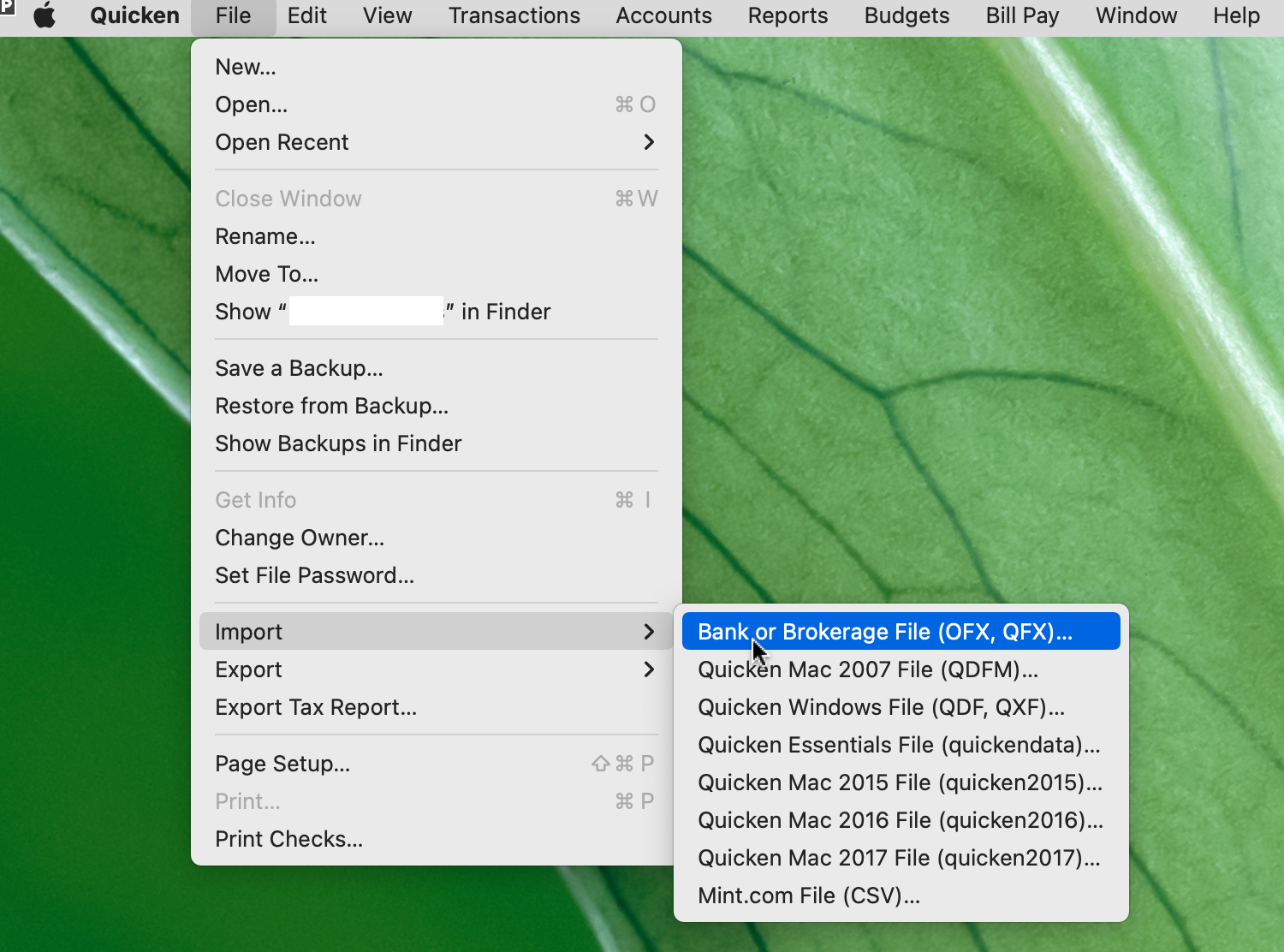This screenshot has height=952, width=1284.
Task: Open the Edit menu
Action: click(306, 15)
